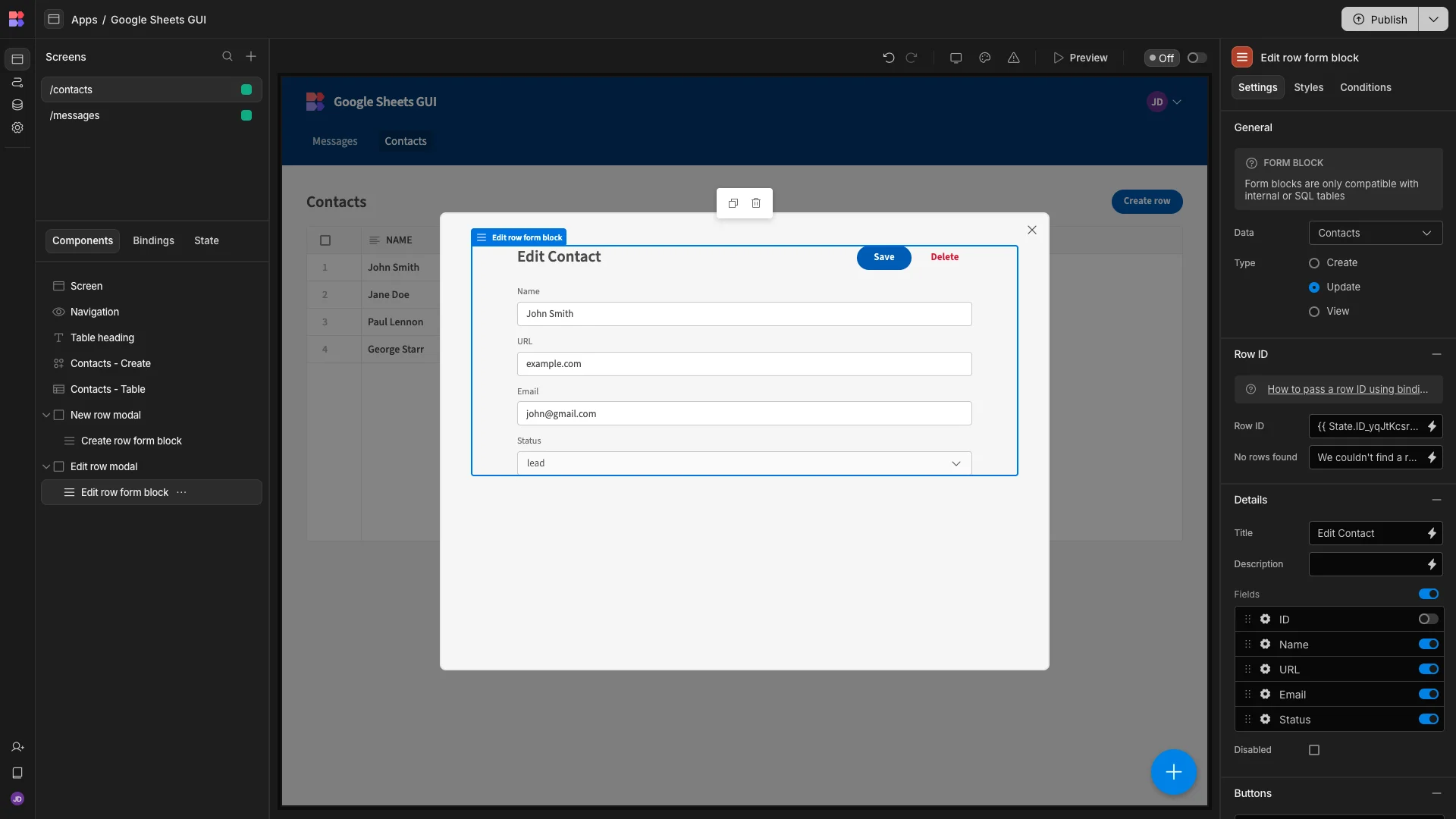The image size is (1456, 819).
Task: Open settings gear for the Name field
Action: coord(1265,645)
